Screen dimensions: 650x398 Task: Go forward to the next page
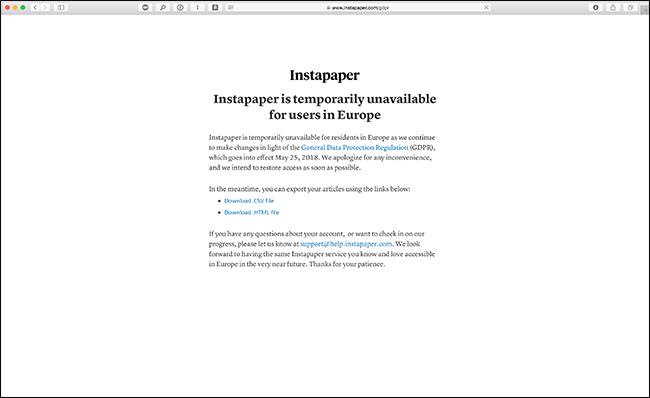(x=45, y=7)
